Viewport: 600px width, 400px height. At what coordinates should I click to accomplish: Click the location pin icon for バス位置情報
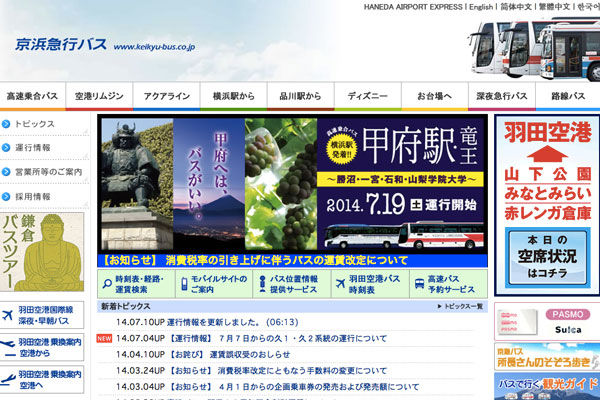pos(262,284)
